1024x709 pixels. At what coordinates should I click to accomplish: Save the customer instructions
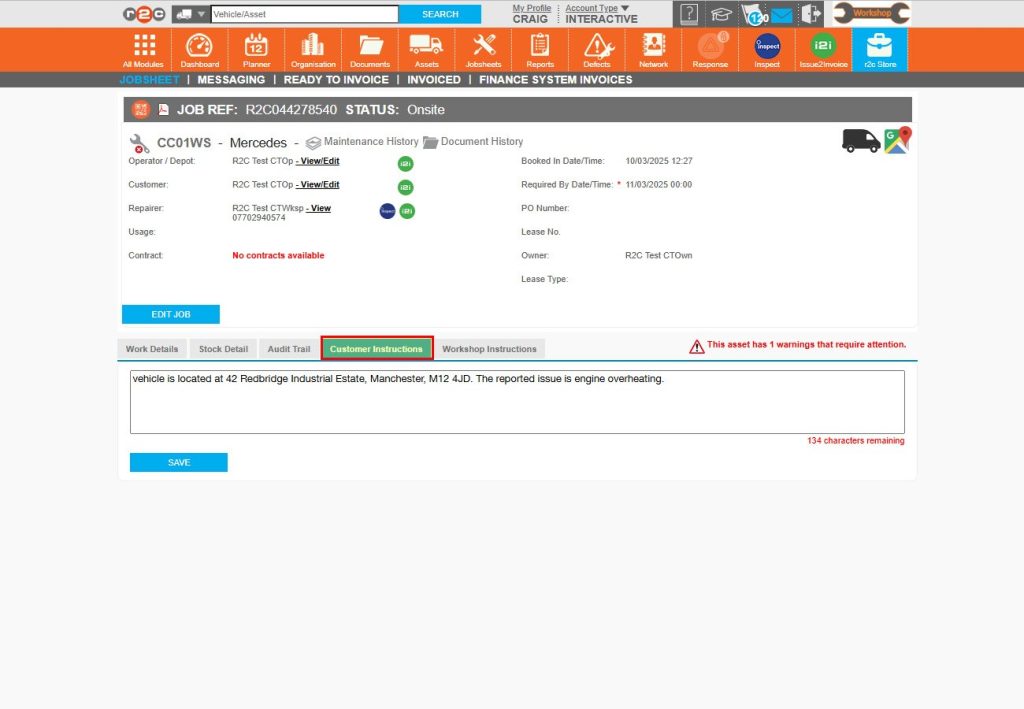click(x=178, y=462)
